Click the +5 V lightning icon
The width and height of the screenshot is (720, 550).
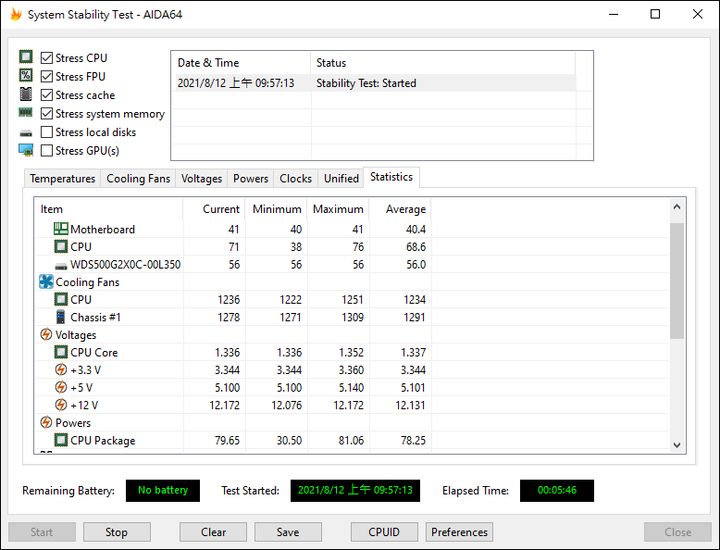pos(61,387)
